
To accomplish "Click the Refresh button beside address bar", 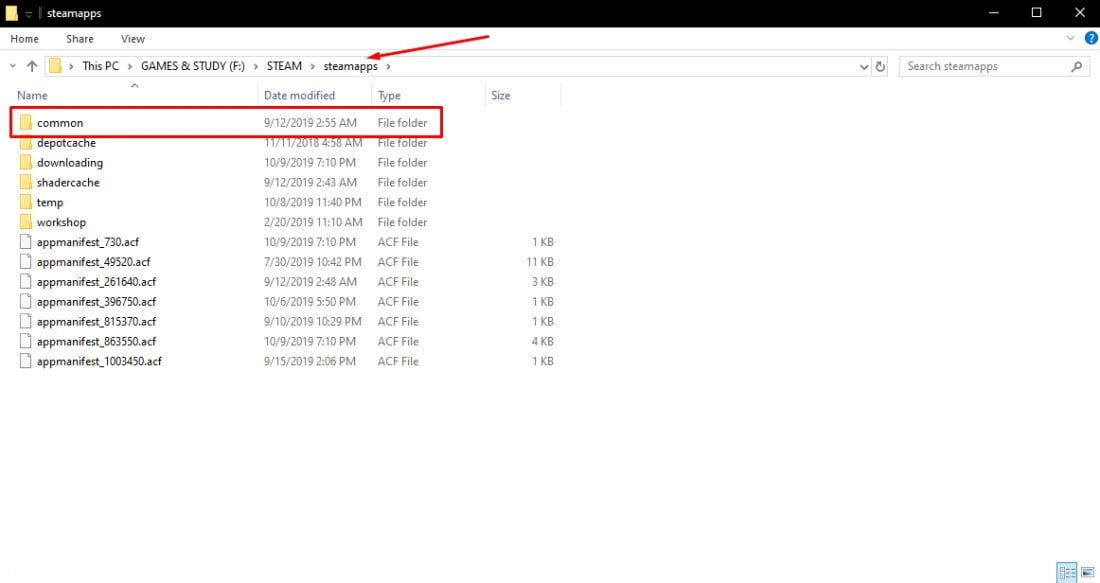I will (880, 67).
